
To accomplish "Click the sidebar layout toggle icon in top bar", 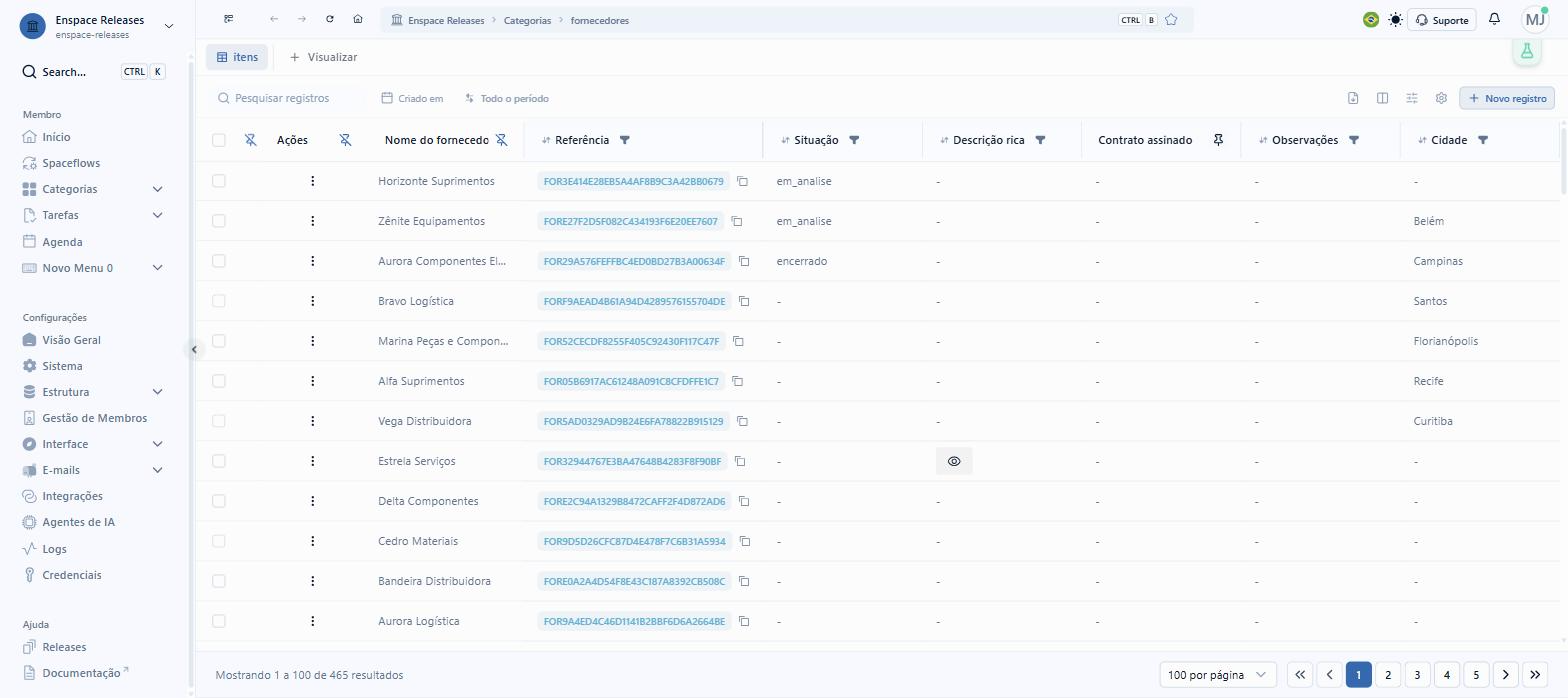I will click(229, 19).
